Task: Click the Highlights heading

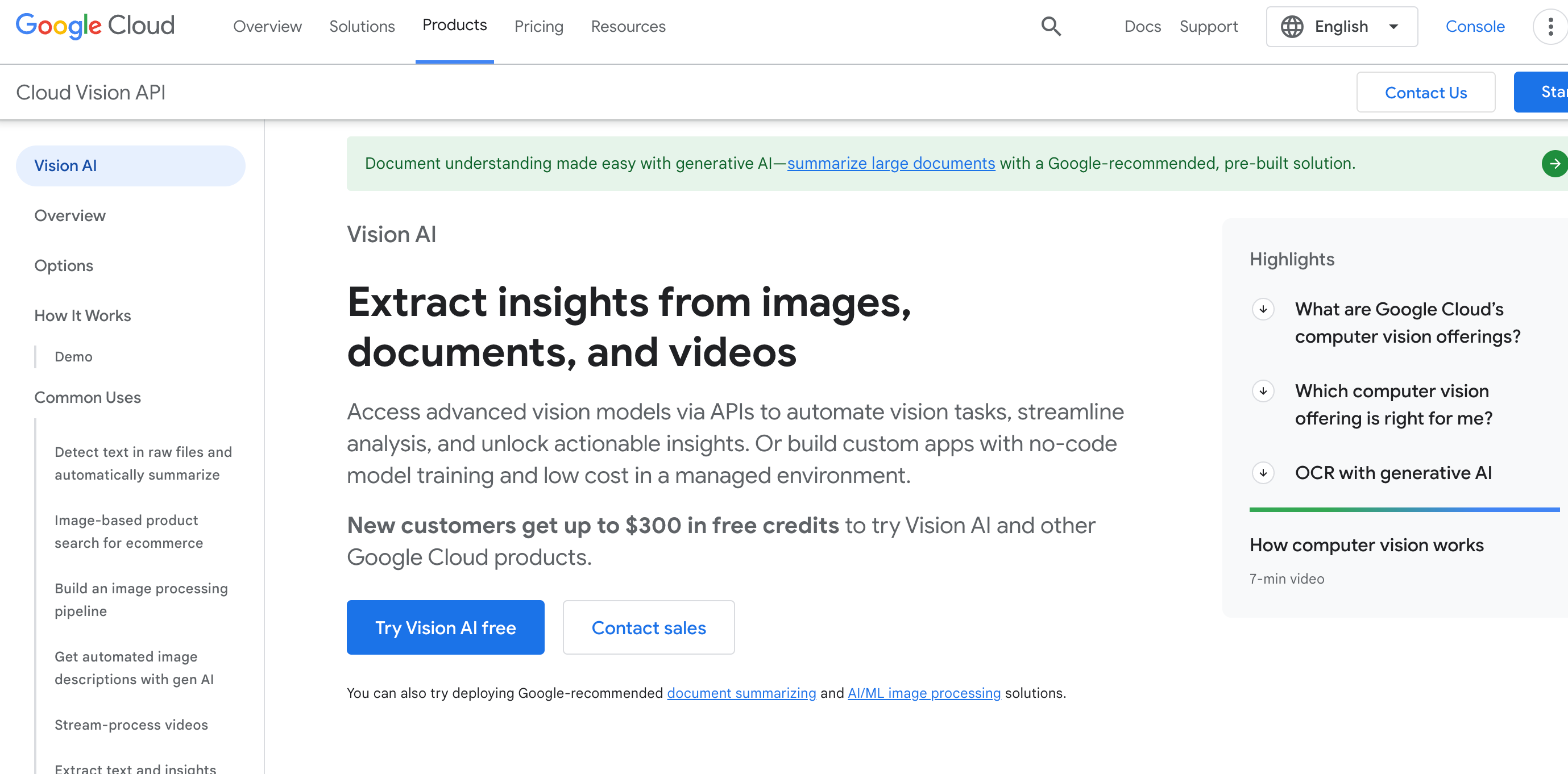Action: pos(1292,259)
